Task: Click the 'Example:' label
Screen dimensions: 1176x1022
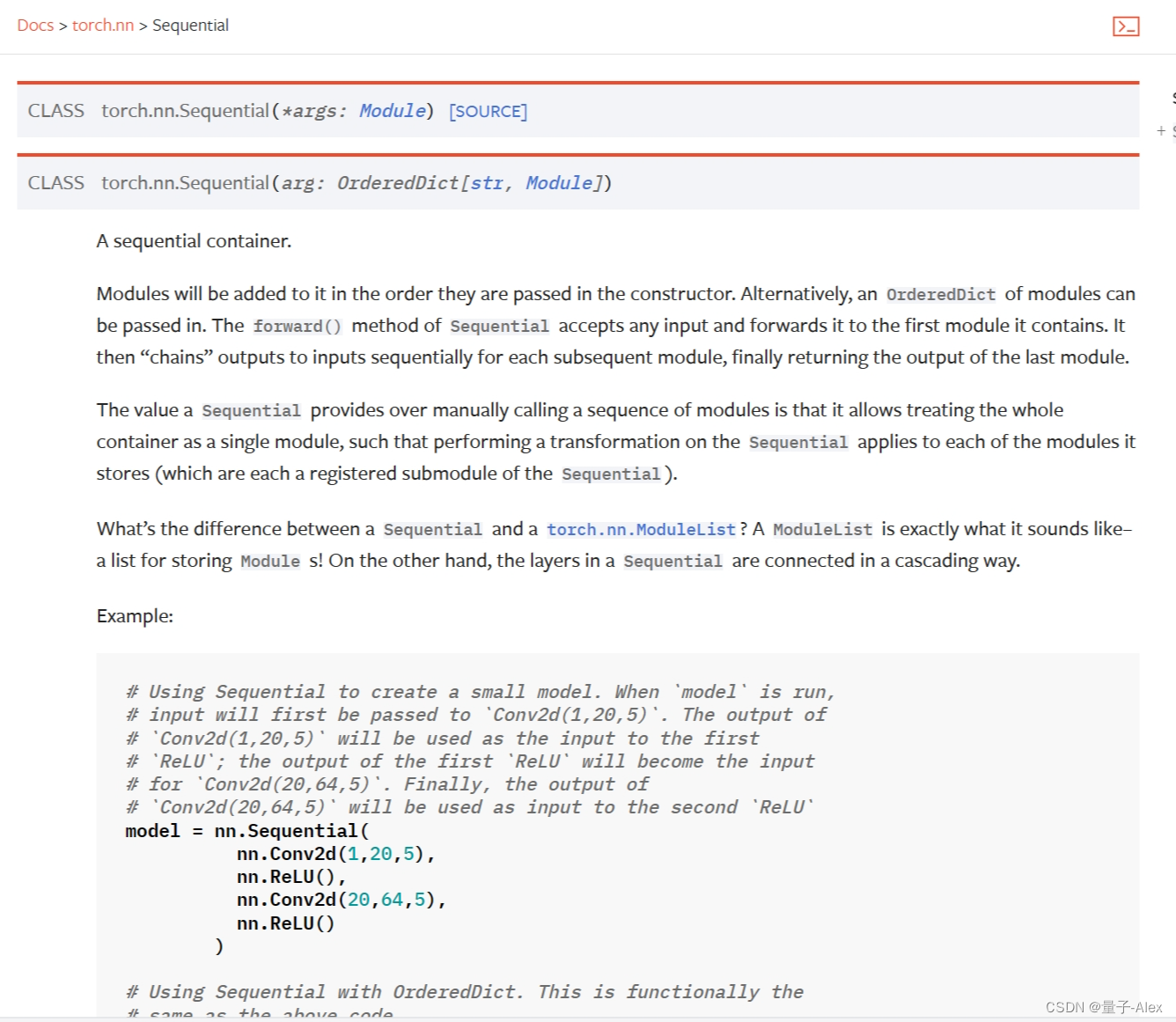Action: (135, 616)
